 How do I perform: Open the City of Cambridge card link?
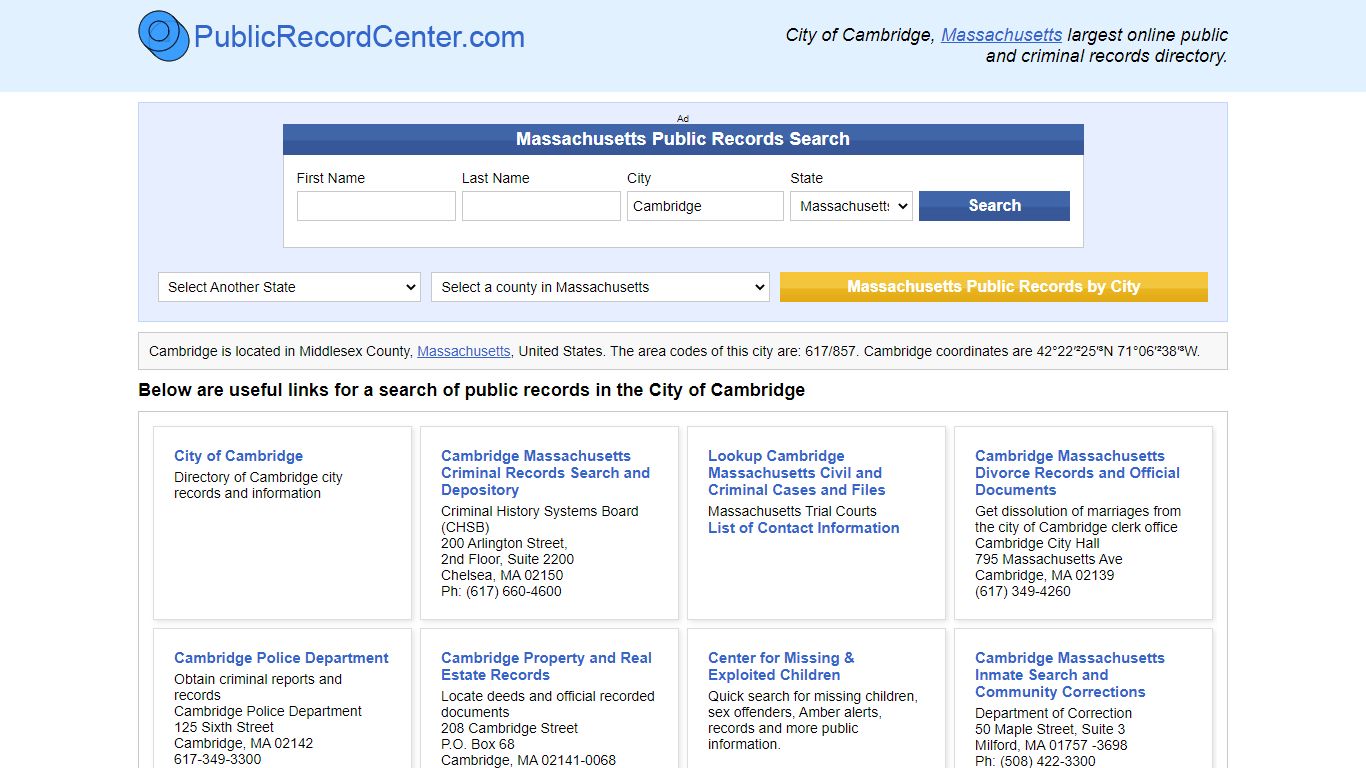click(x=238, y=456)
